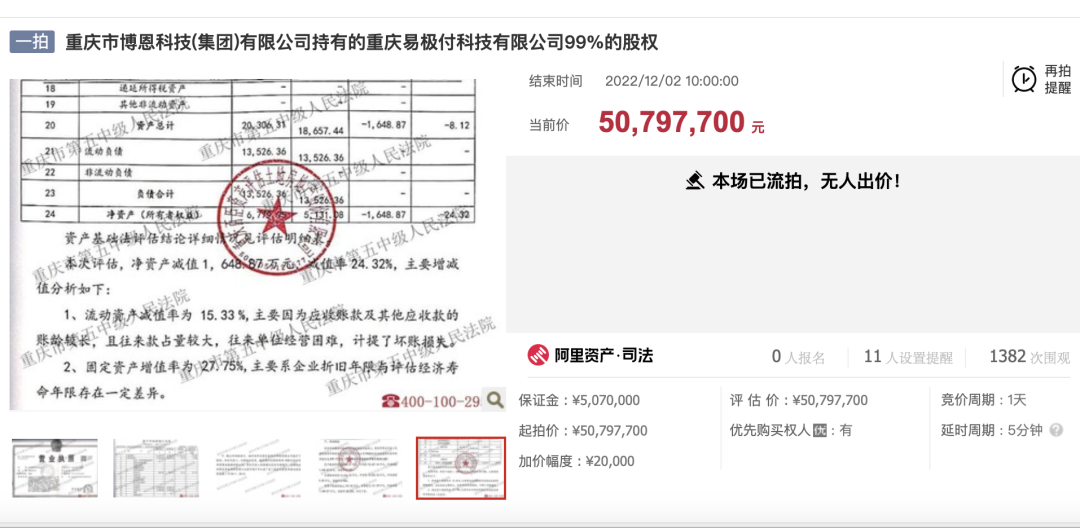Click the magnifier zoom icon on image
The image size is (1080, 528).
(494, 399)
